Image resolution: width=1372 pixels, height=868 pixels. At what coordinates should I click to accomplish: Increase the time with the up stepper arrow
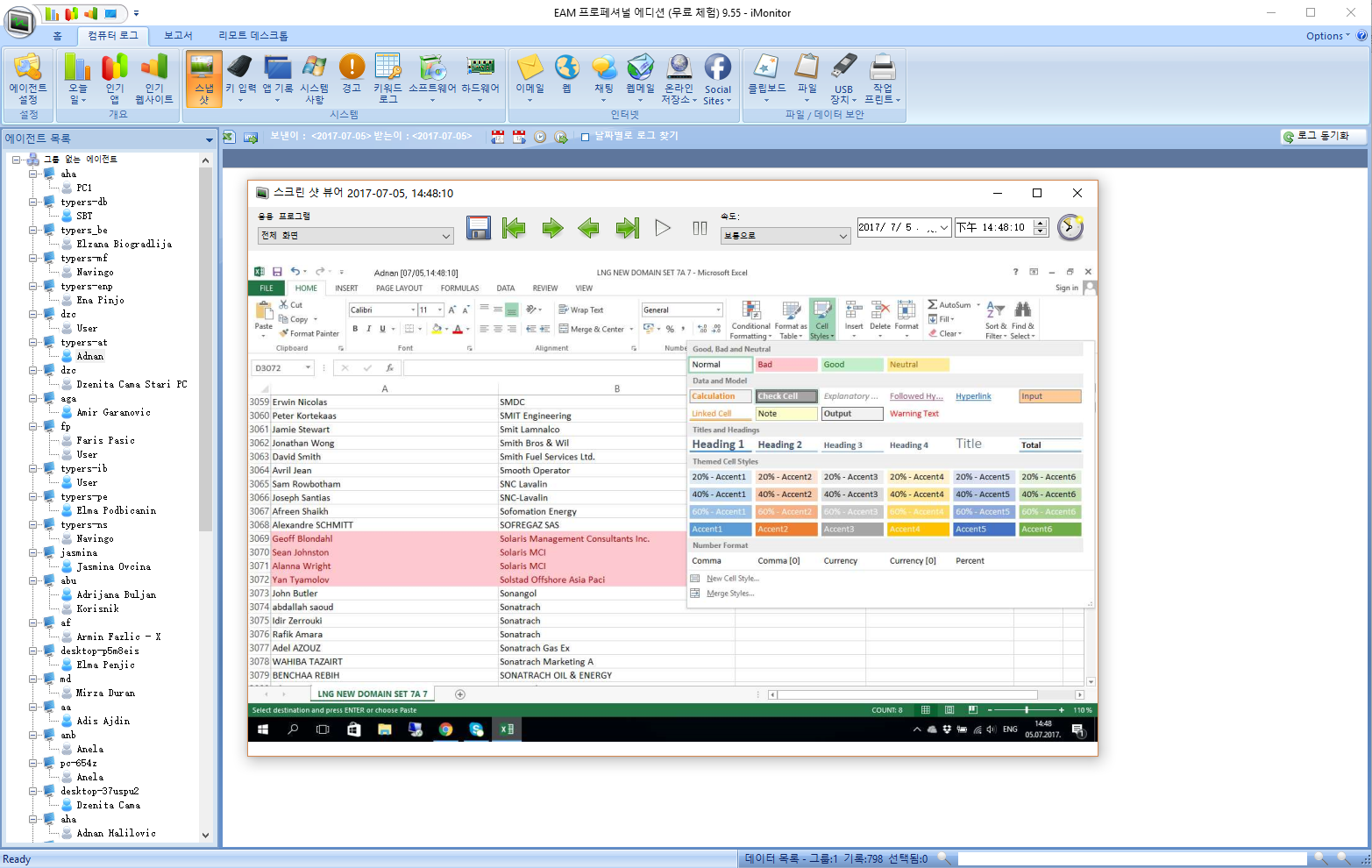point(1040,223)
